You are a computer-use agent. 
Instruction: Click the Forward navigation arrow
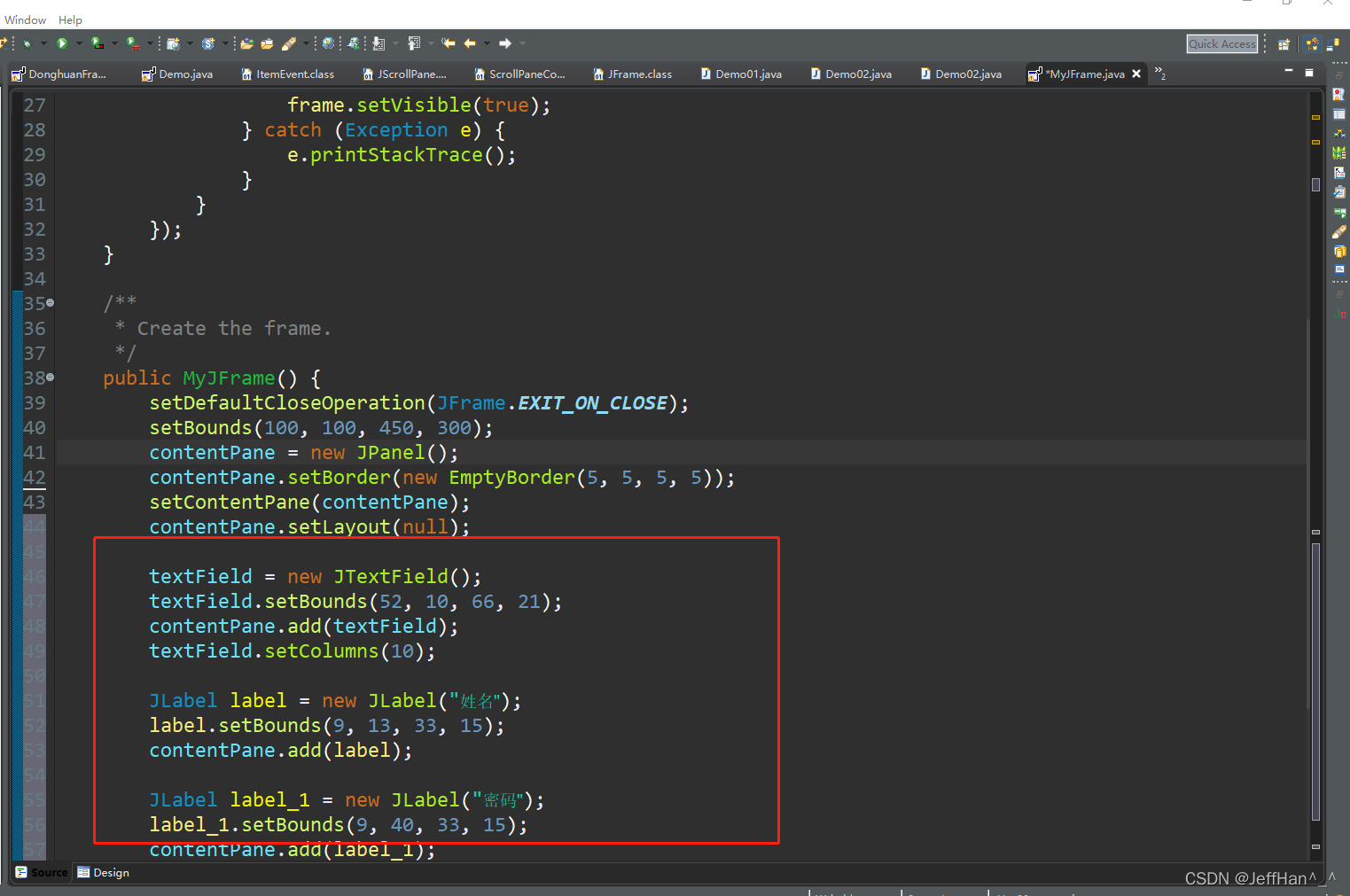(504, 43)
